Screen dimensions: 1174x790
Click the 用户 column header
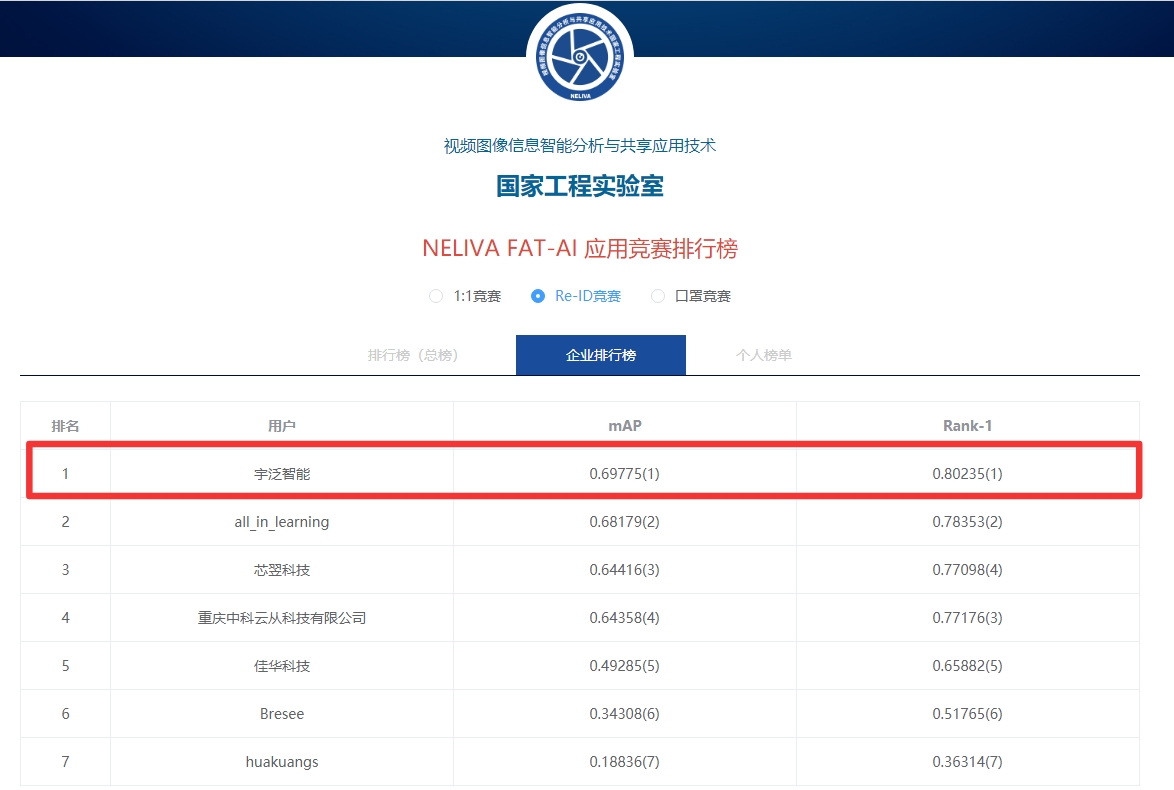tap(282, 426)
